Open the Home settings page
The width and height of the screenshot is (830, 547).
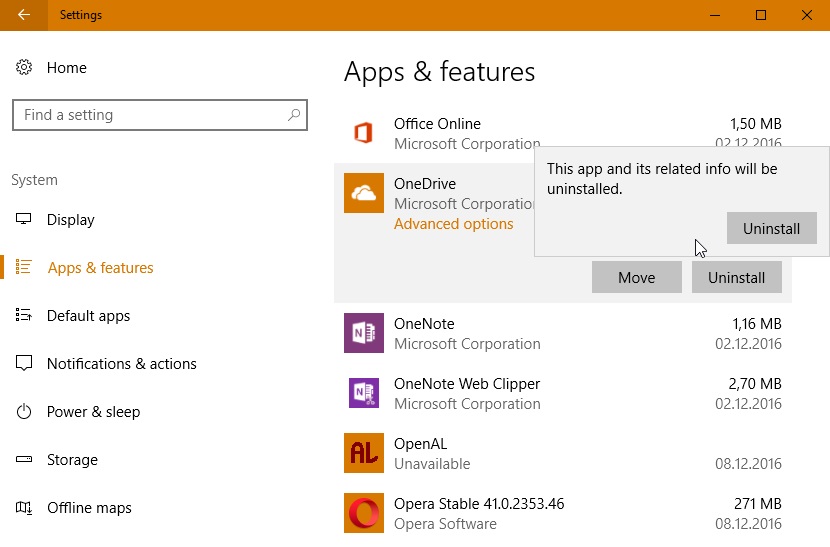pos(66,68)
